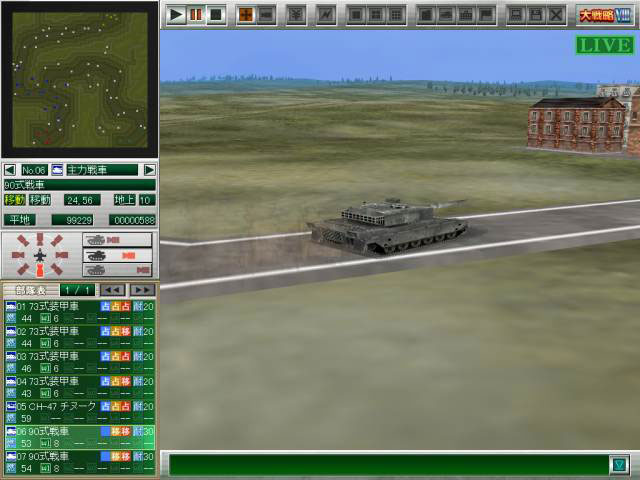
Task: Click the monitor-shaped toolbar icon
Action: [516, 15]
